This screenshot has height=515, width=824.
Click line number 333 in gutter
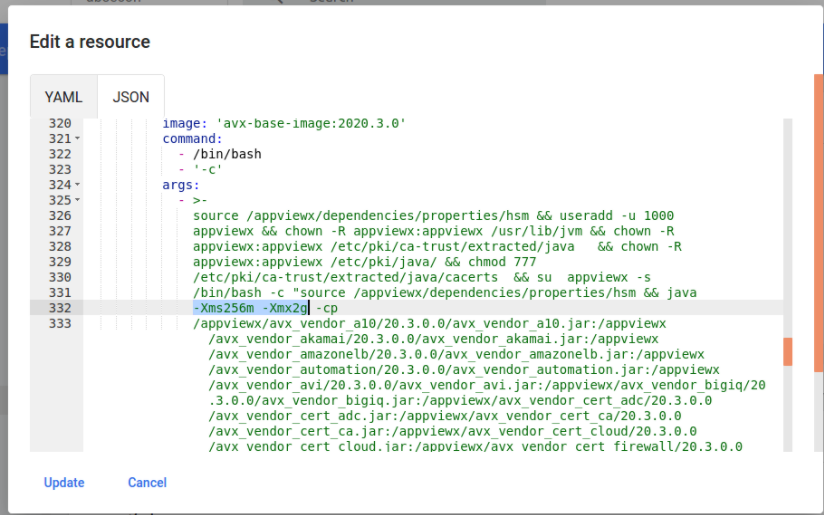pyautogui.click(x=60, y=323)
